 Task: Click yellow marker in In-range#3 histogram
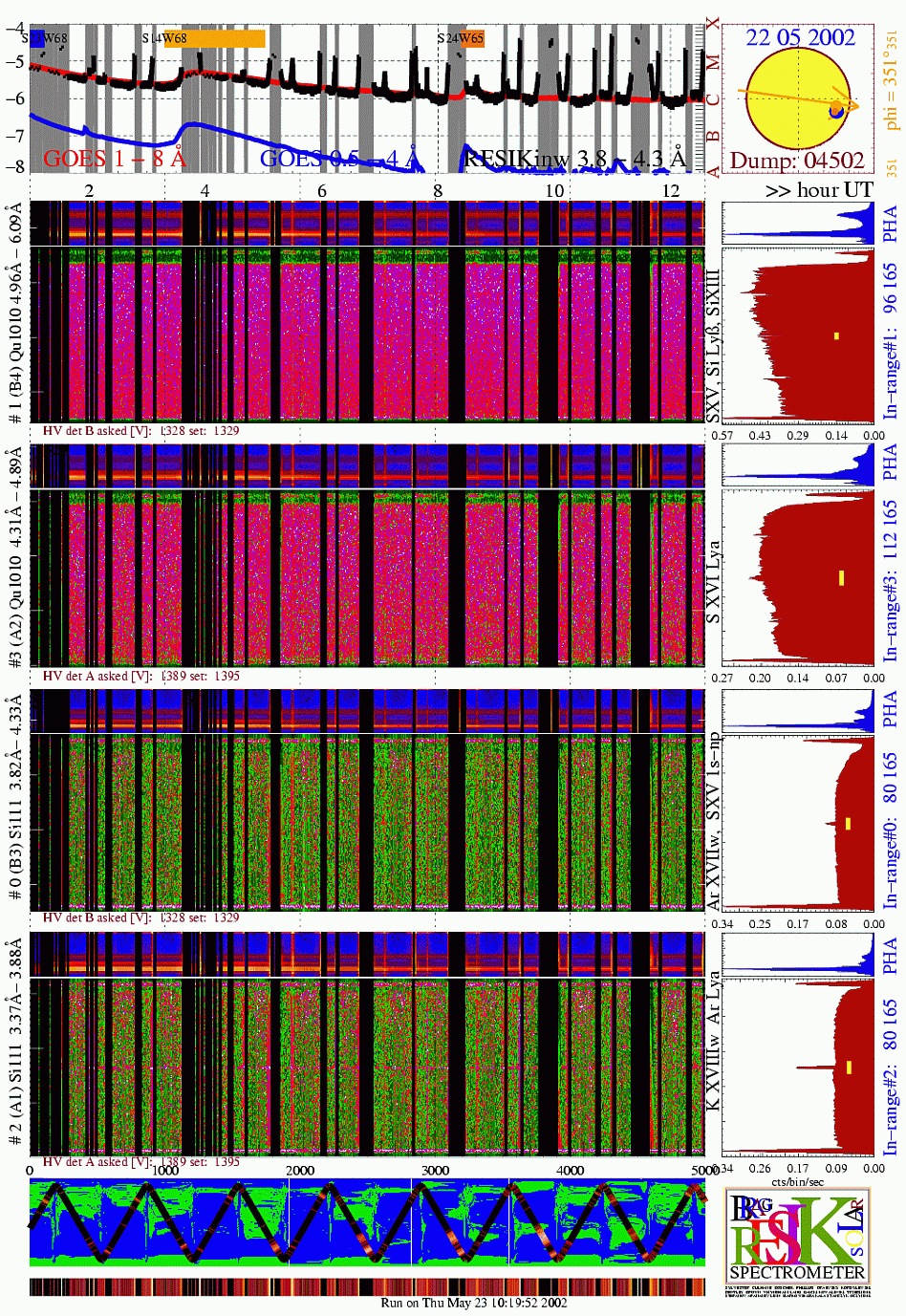841,577
